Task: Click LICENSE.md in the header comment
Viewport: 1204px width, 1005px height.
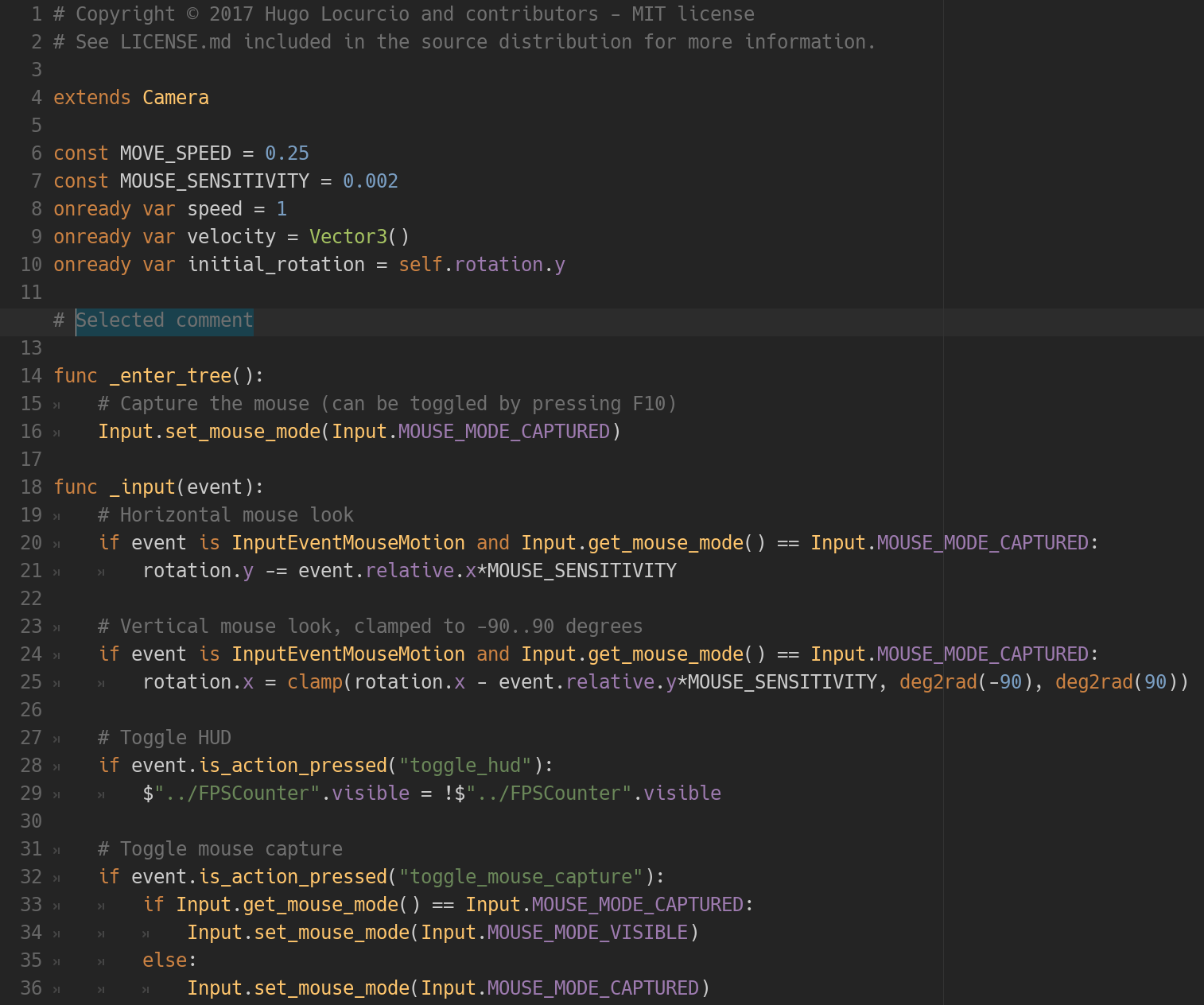Action: pos(175,42)
